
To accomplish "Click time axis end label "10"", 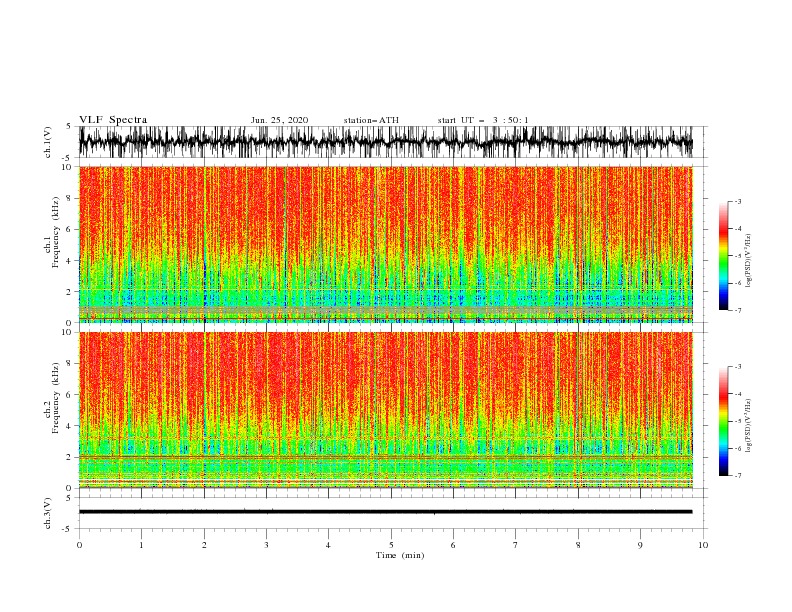I will (x=703, y=545).
